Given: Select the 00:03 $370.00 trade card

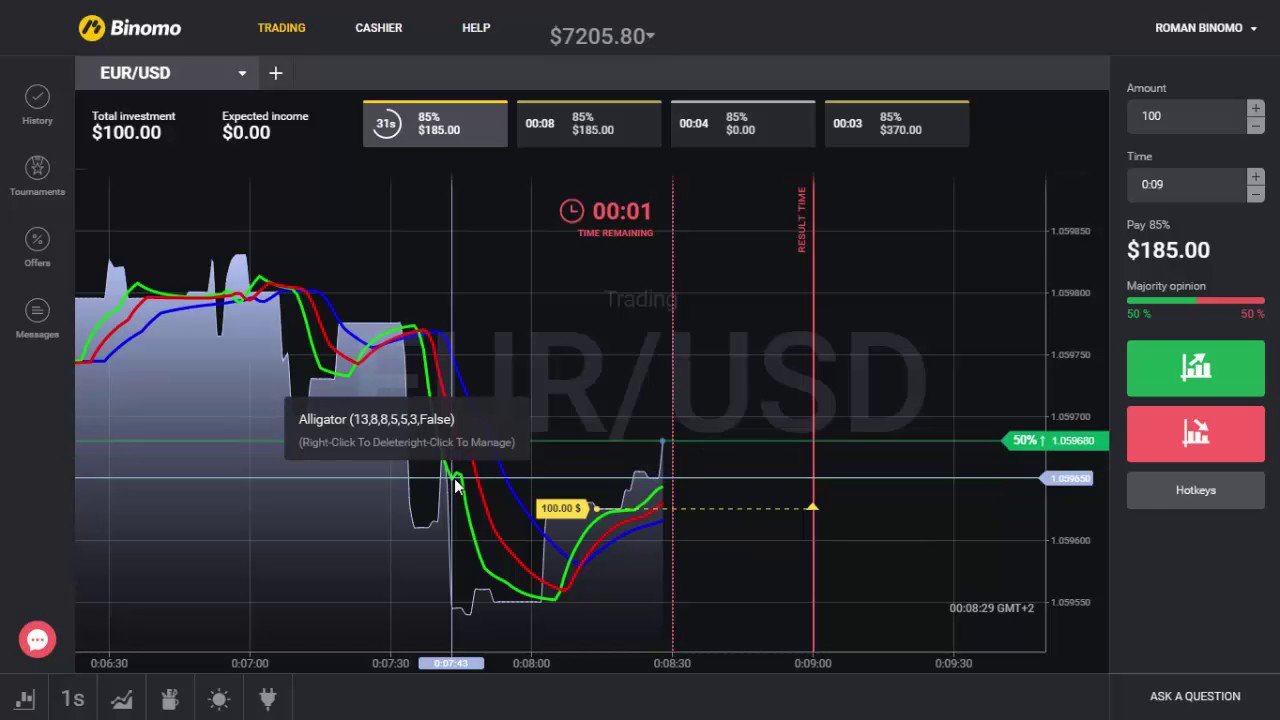Looking at the screenshot, I should [897, 124].
